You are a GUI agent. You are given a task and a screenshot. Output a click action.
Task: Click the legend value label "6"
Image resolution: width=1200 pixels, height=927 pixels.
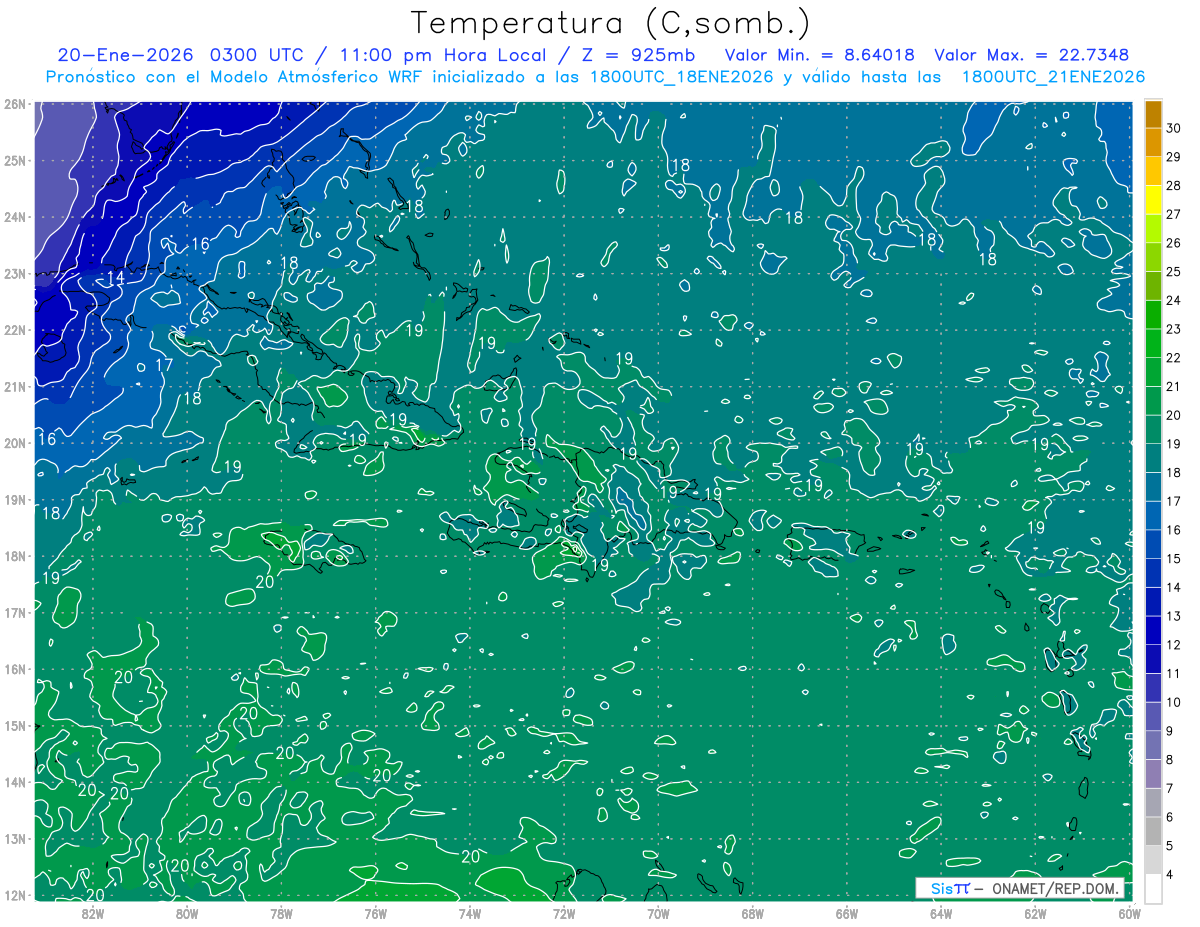point(1170,817)
